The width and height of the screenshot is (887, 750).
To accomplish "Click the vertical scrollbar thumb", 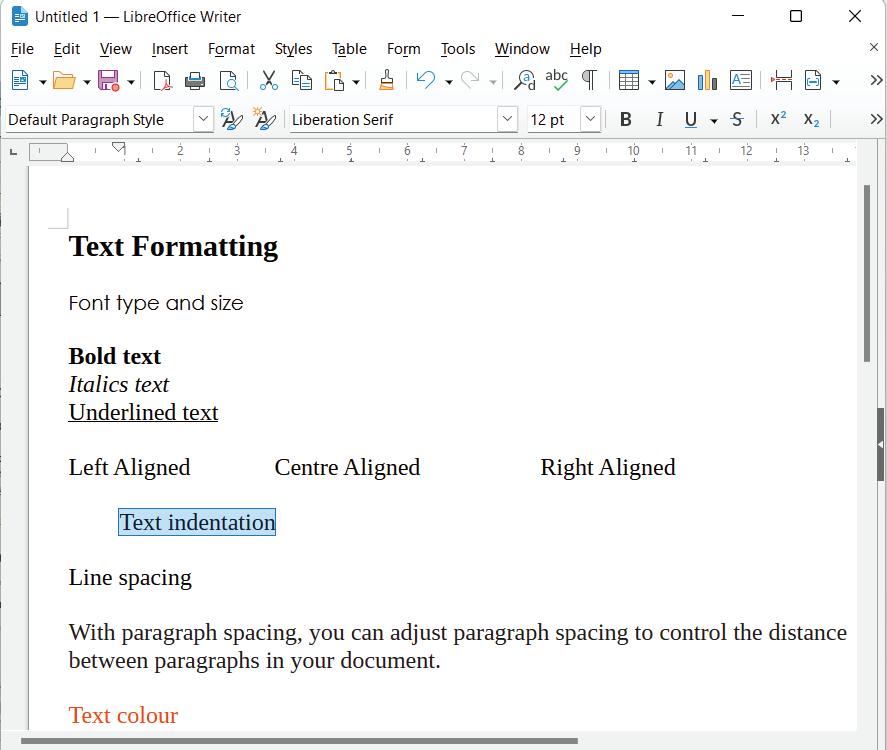I will [867, 273].
